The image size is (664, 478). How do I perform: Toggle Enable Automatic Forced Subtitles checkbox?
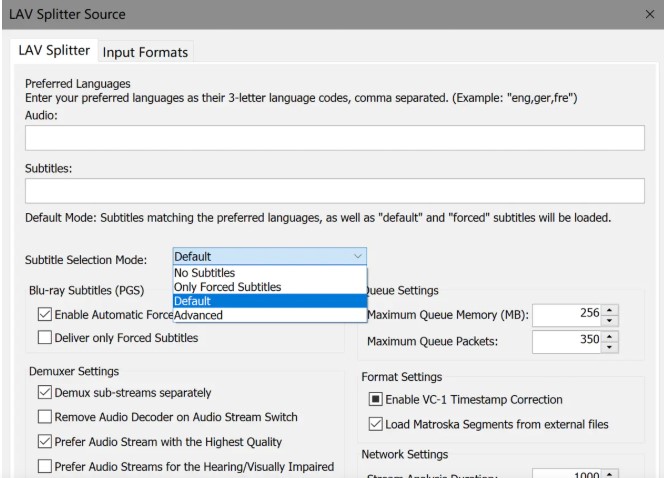[43, 316]
